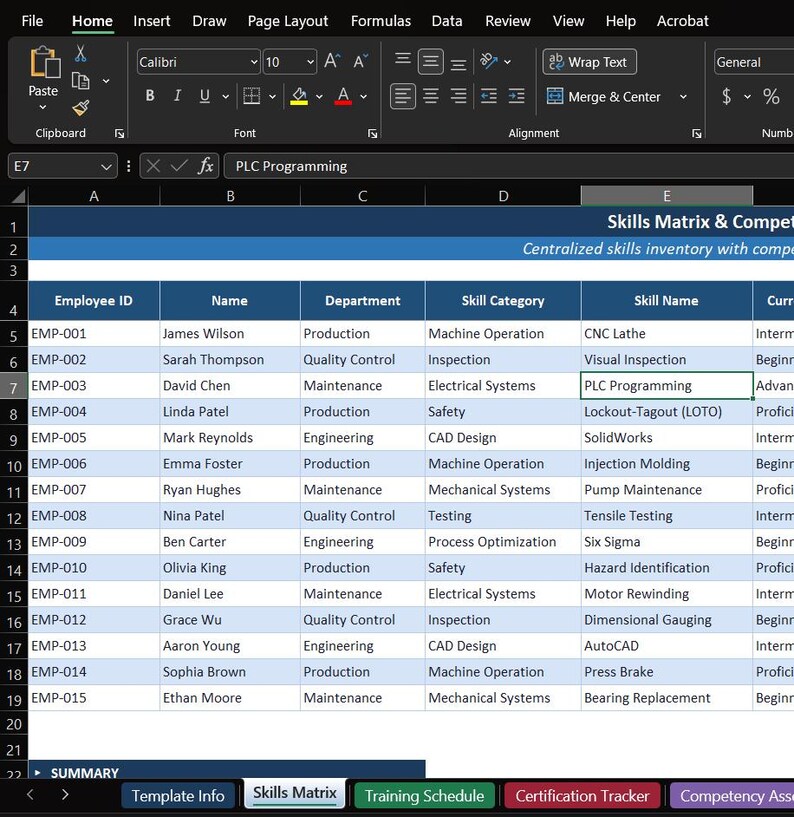
Task: Open the font size dropdown
Action: point(310,62)
